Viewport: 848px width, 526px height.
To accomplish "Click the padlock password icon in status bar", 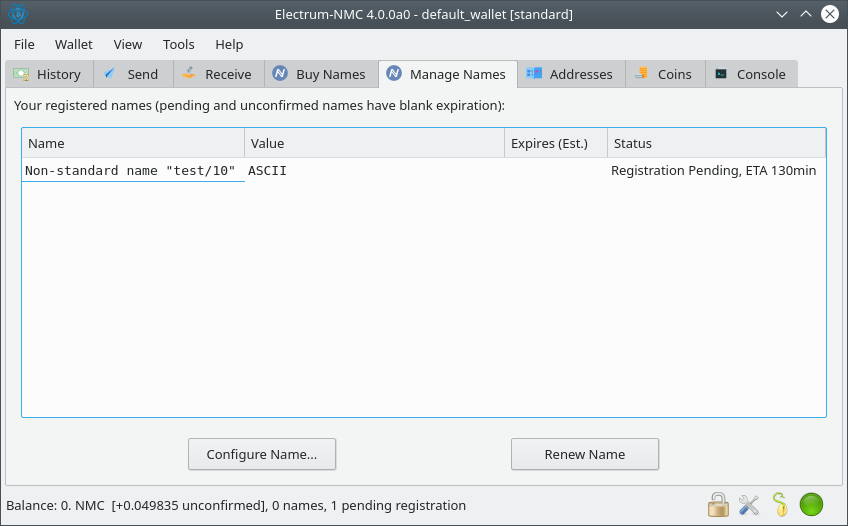I will (718, 505).
